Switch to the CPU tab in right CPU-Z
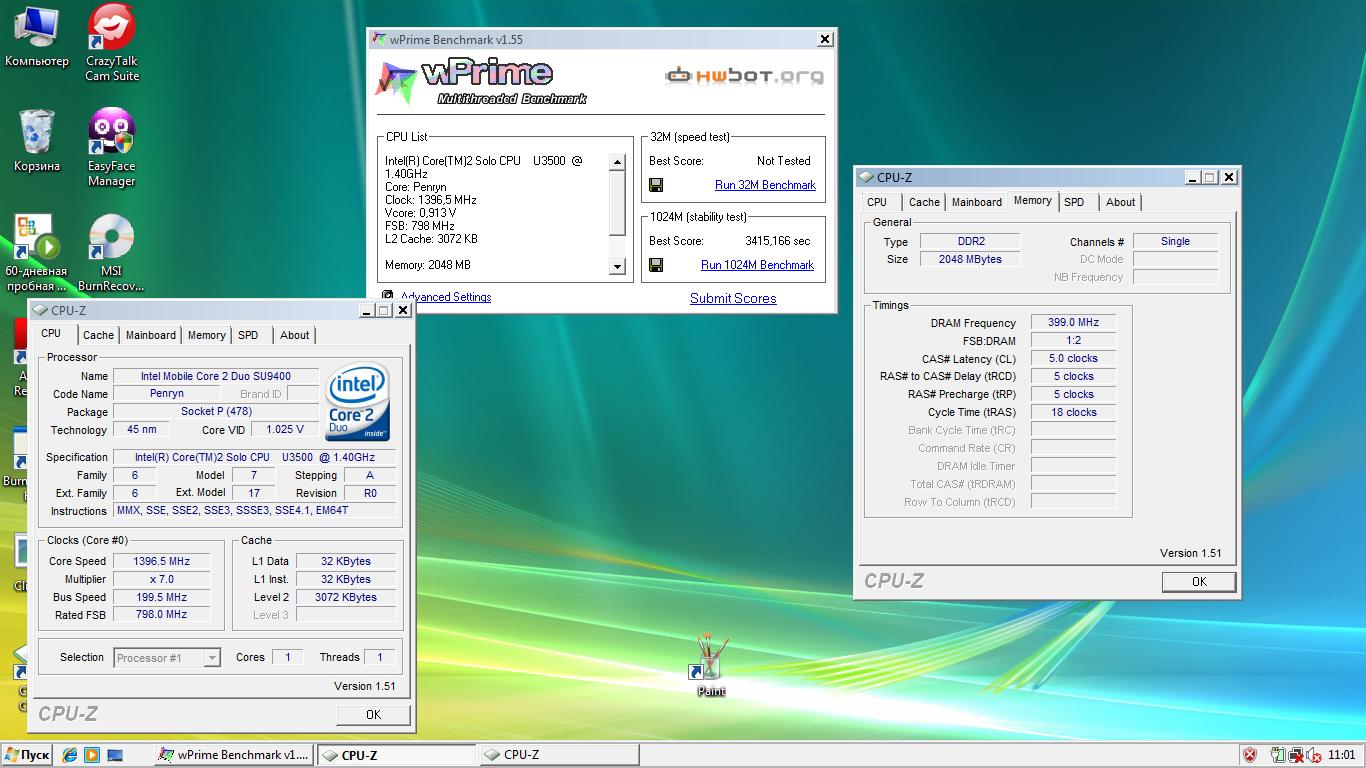This screenshot has width=1366, height=768. tap(877, 202)
